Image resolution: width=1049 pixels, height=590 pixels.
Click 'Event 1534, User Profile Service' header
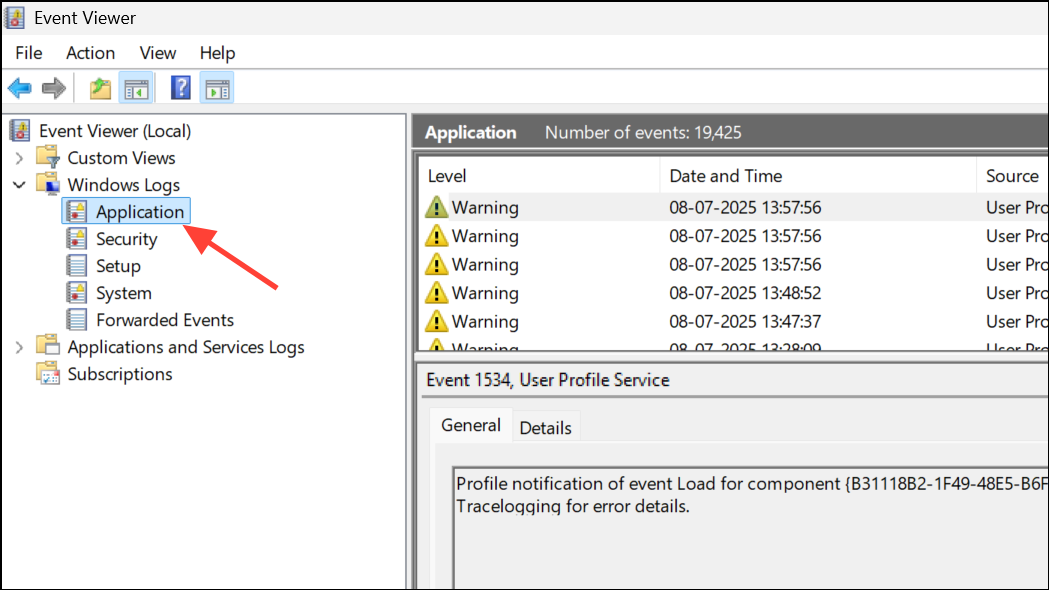pyautogui.click(x=548, y=380)
